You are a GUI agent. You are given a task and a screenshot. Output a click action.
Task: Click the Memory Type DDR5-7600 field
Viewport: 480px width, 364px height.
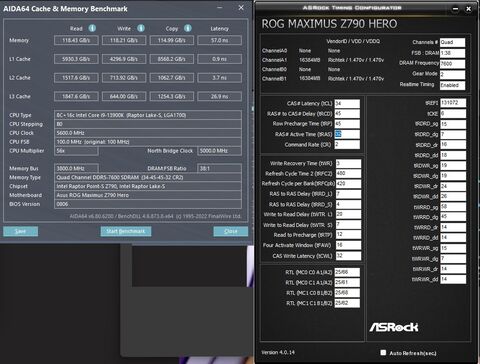pos(148,177)
